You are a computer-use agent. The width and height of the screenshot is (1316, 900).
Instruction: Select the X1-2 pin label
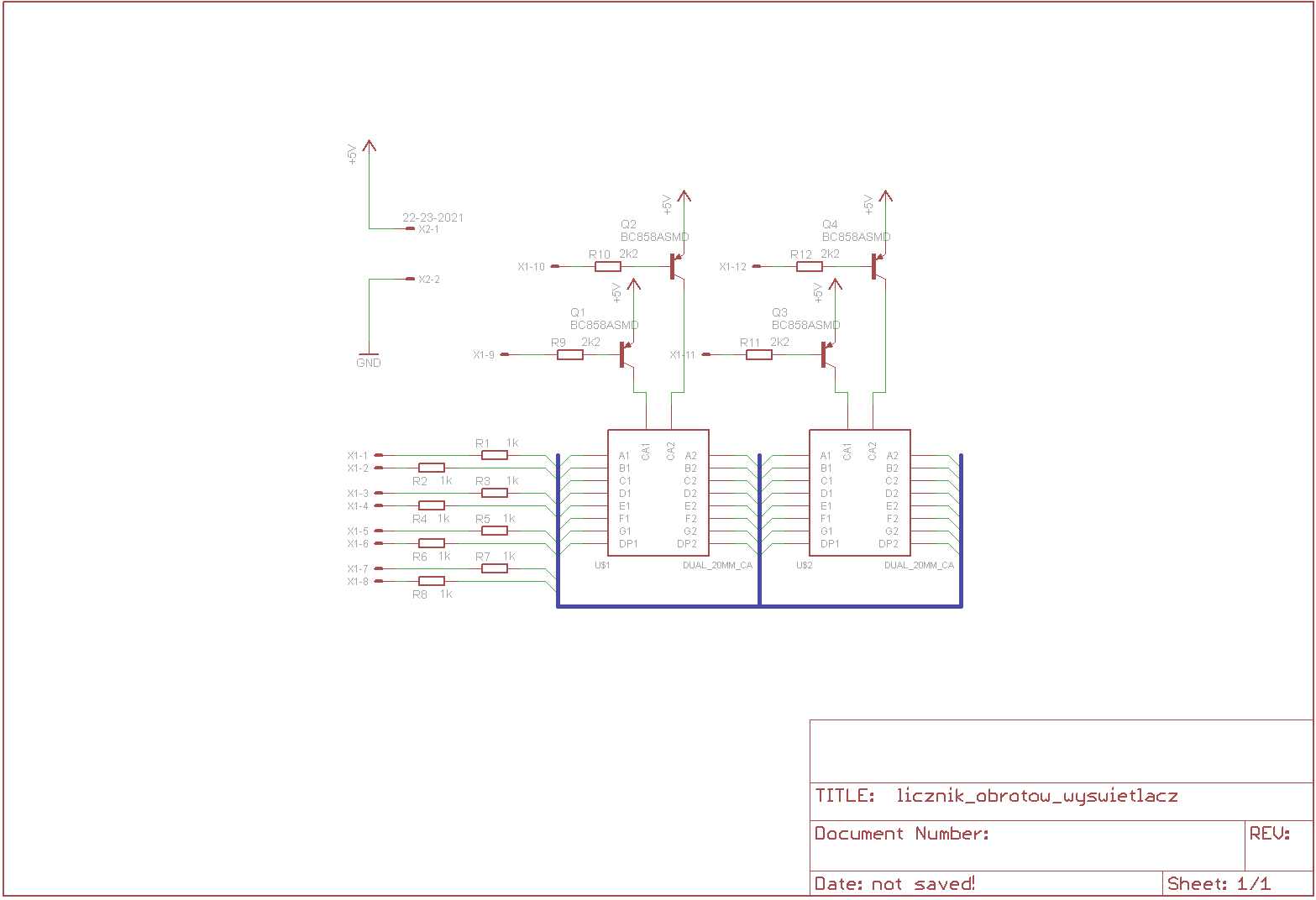(358, 468)
